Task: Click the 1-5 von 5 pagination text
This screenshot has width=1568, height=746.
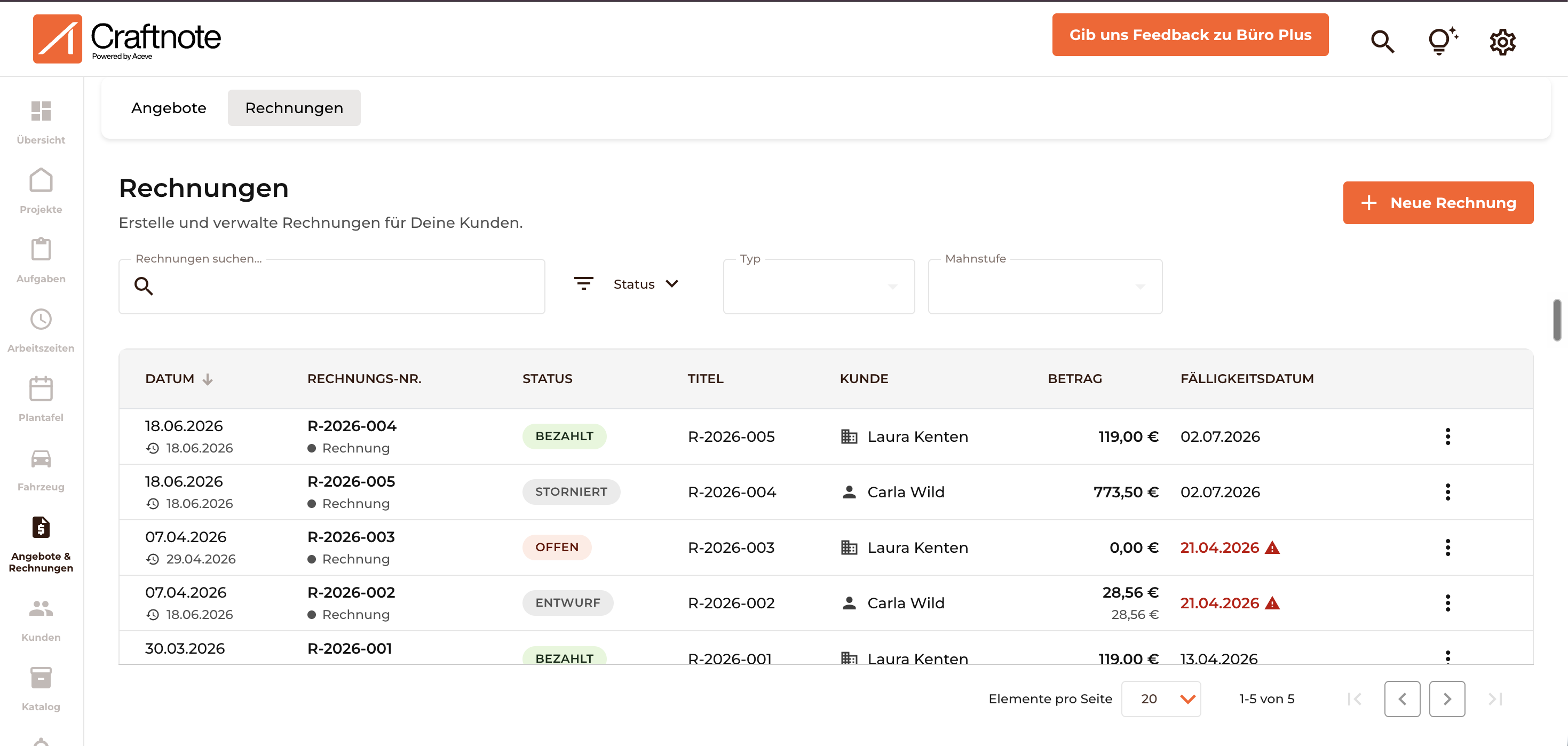Action: [1266, 699]
